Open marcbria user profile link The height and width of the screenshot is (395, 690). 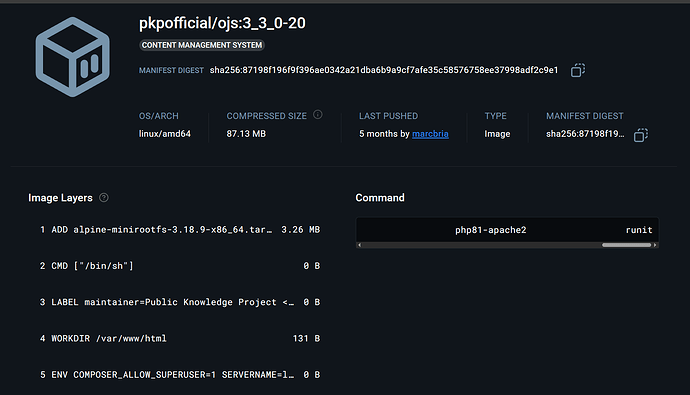[x=430, y=134]
